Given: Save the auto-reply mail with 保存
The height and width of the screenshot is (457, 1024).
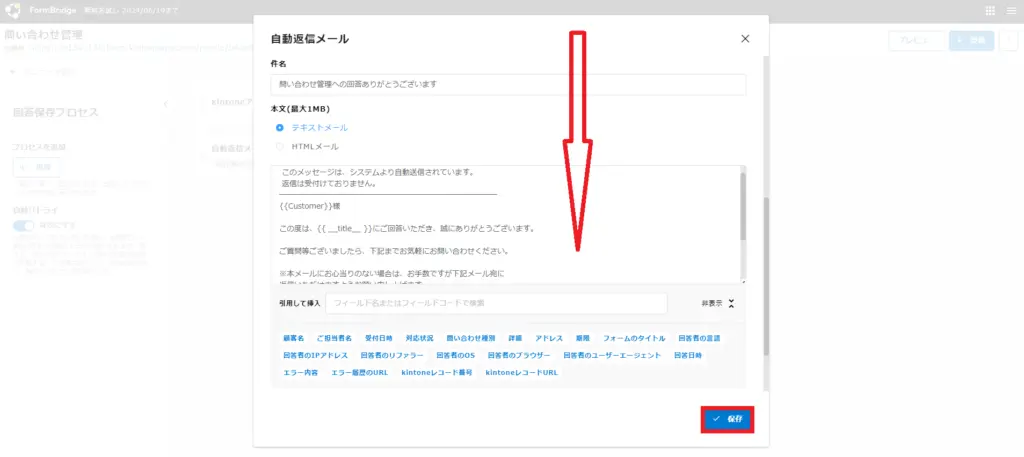Looking at the screenshot, I should pos(727,419).
